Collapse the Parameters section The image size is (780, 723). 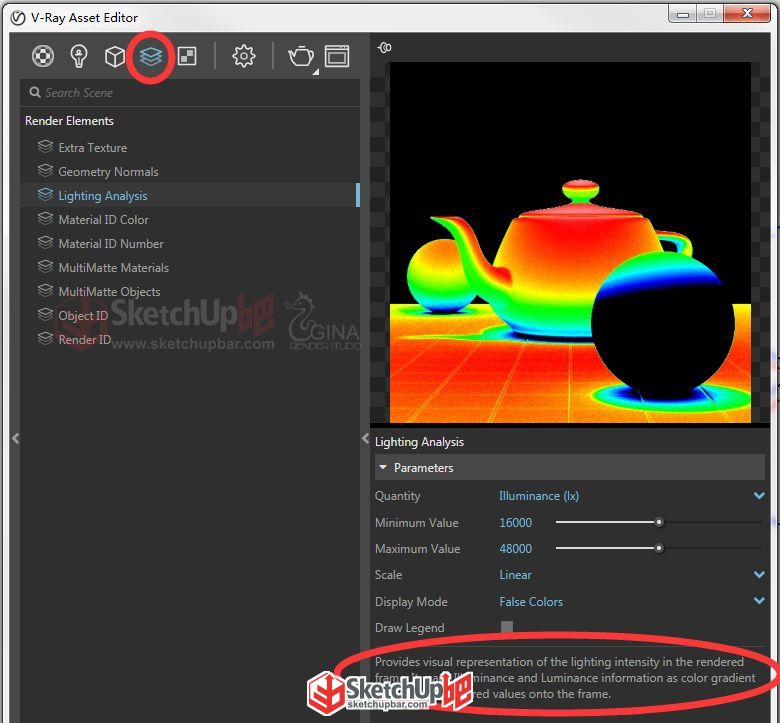[383, 467]
